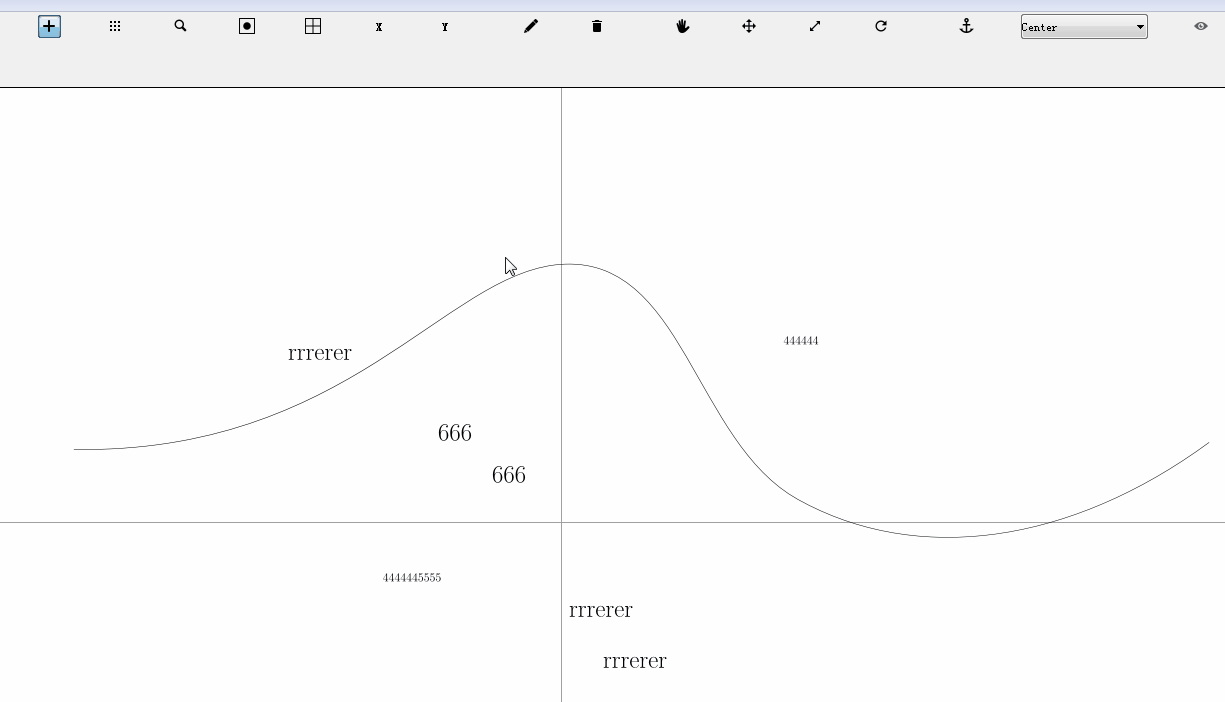Toggle the eye visibility icon
Viewport: 1225px width, 702px height.
click(x=1199, y=26)
